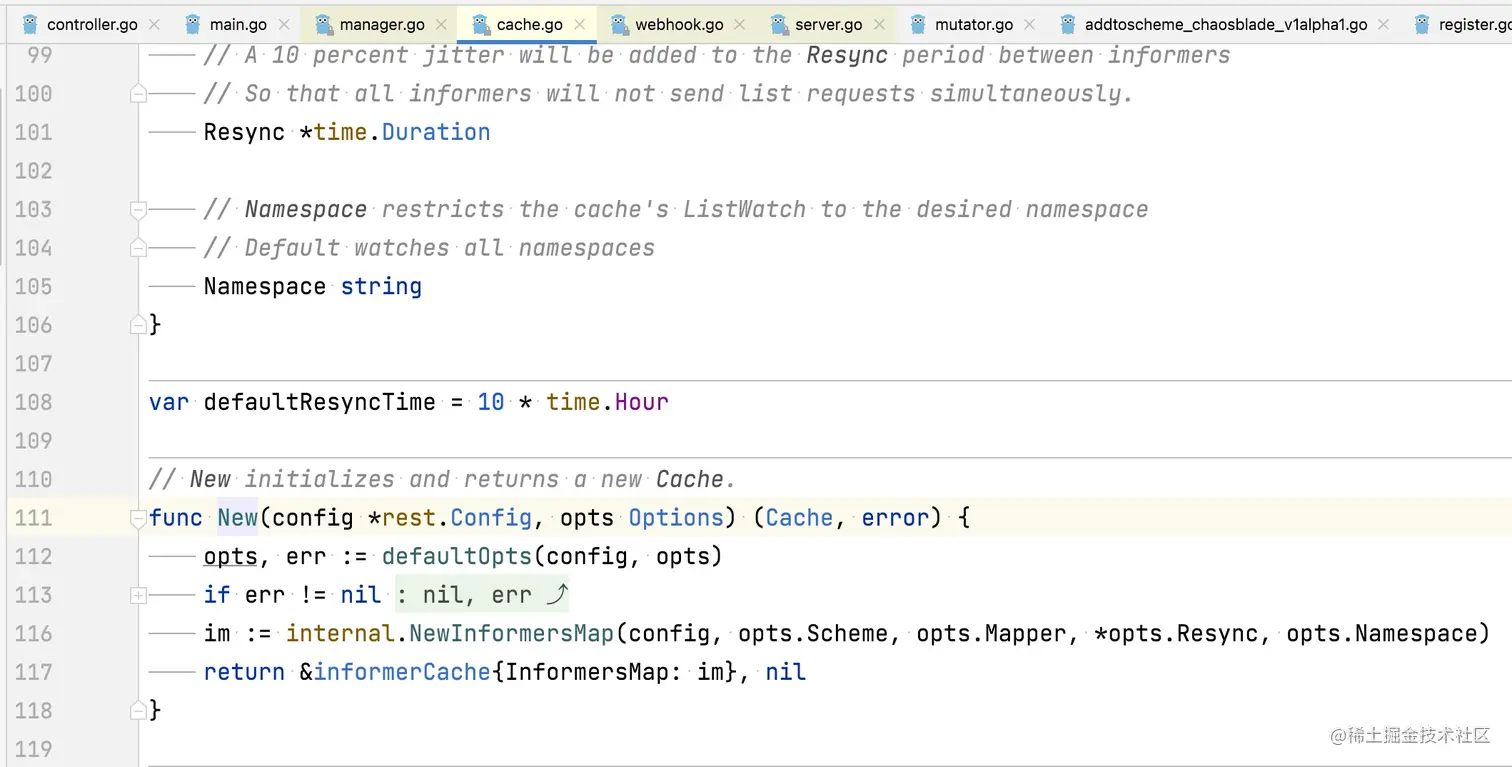Close the cache.go tab

pyautogui.click(x=580, y=24)
